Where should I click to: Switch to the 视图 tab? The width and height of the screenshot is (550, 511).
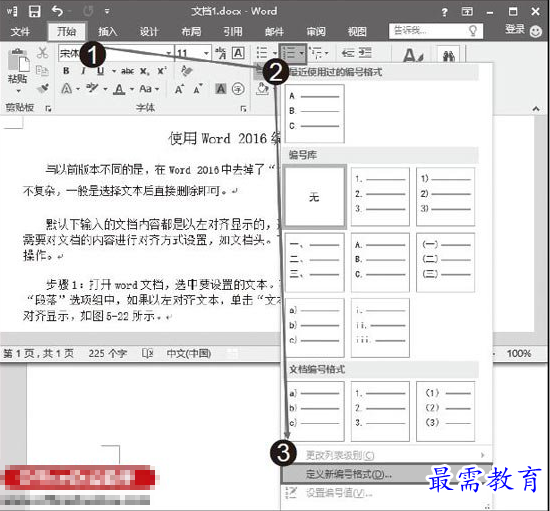pyautogui.click(x=357, y=32)
